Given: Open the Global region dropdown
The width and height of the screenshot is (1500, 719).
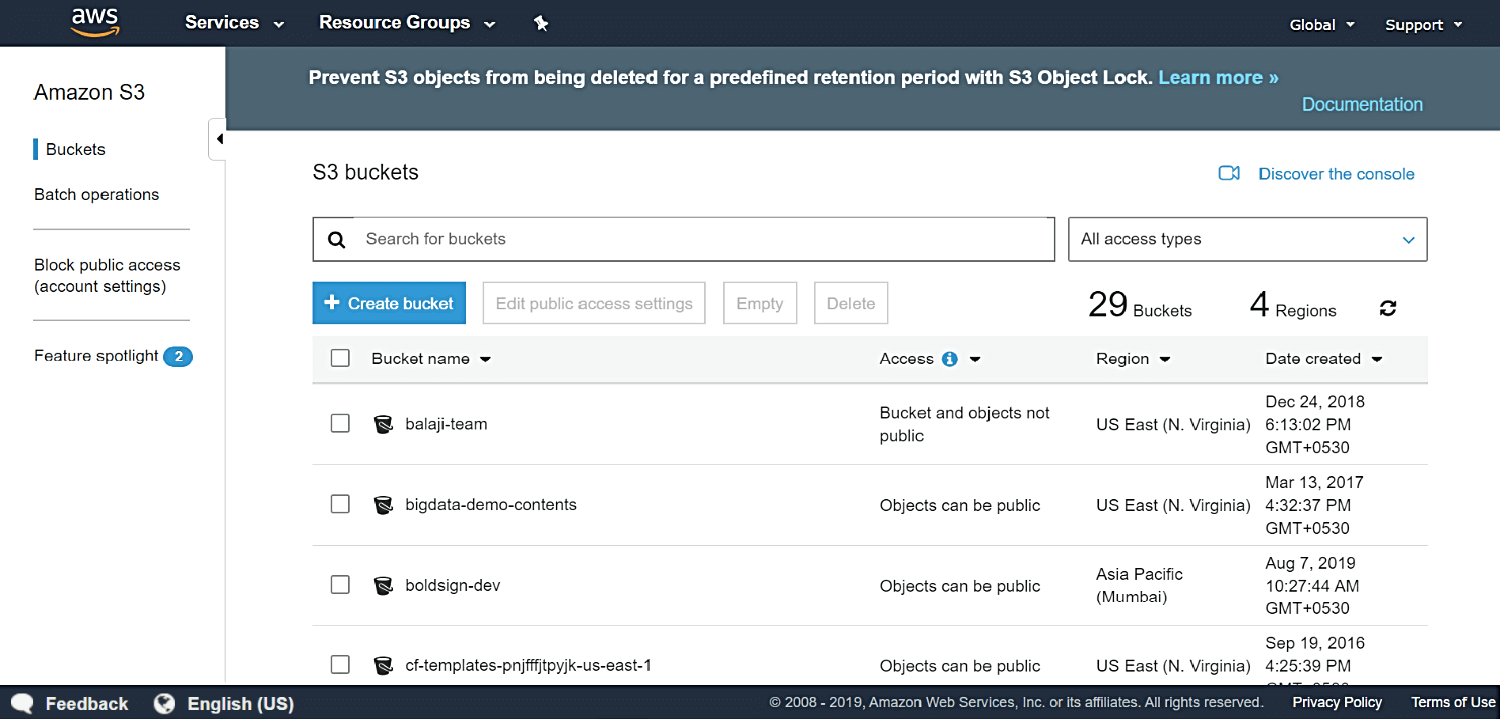Looking at the screenshot, I should tap(1322, 25).
